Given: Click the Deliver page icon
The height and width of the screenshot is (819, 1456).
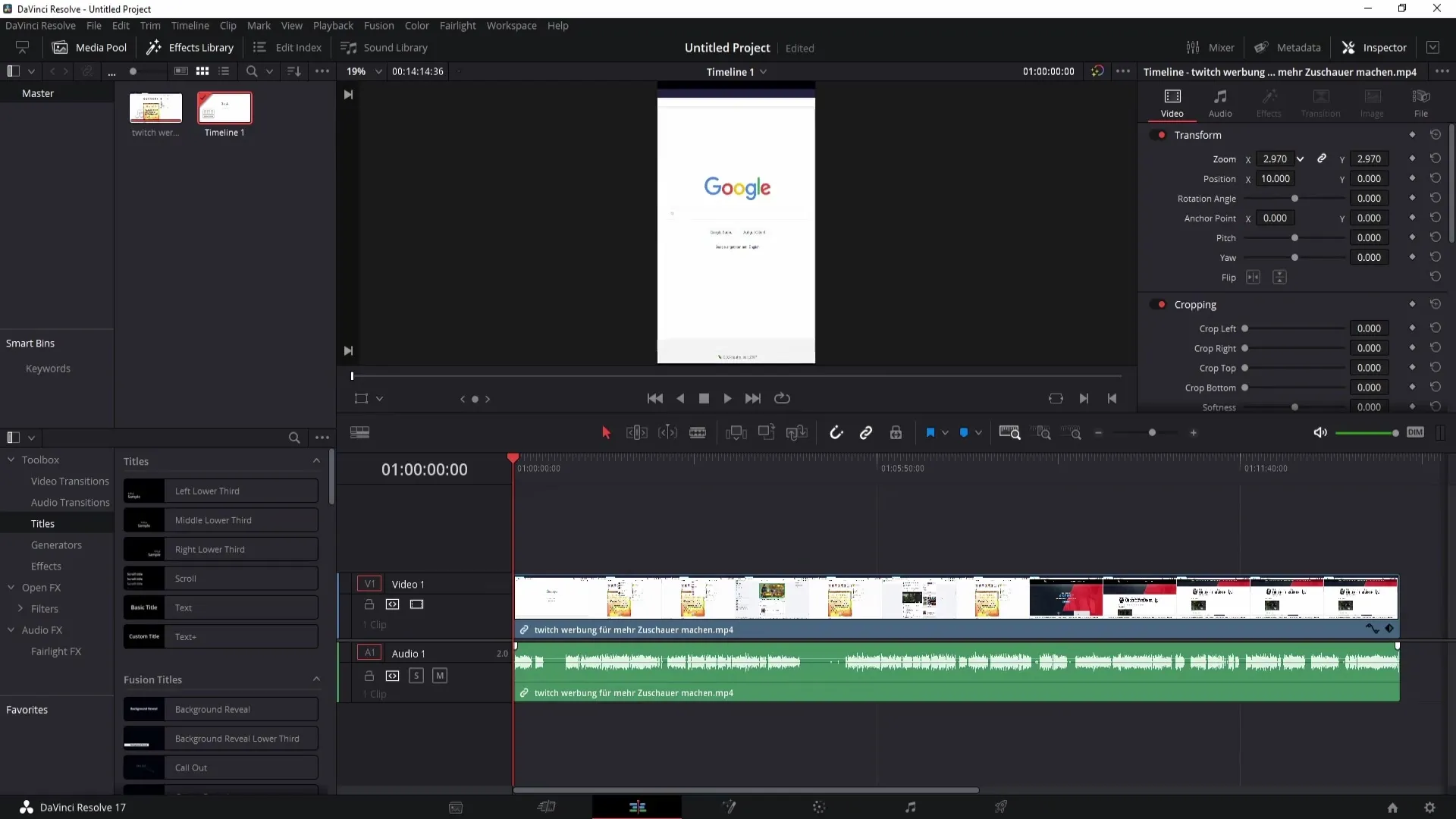Looking at the screenshot, I should 1001,807.
